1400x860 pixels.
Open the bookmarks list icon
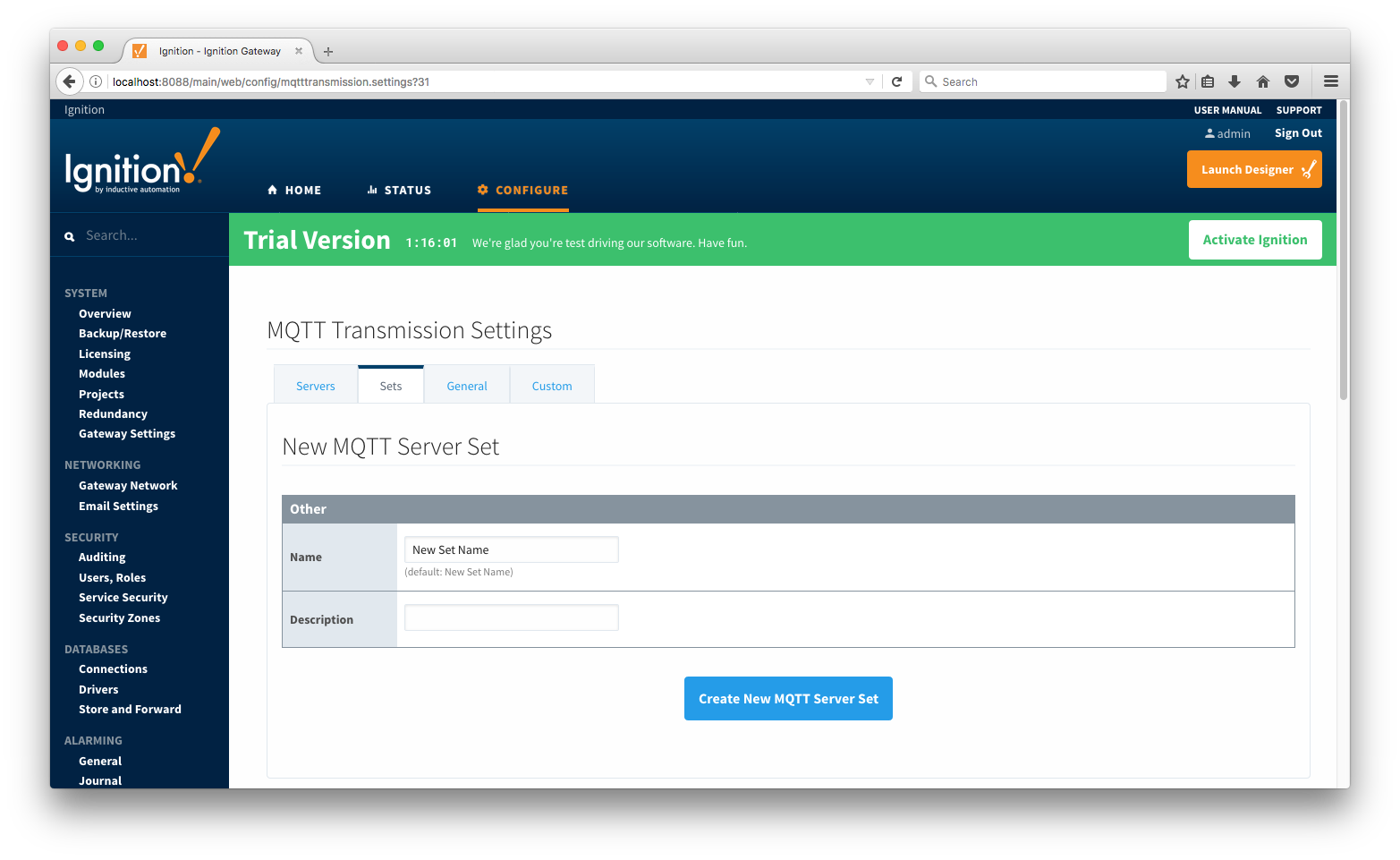(1208, 81)
